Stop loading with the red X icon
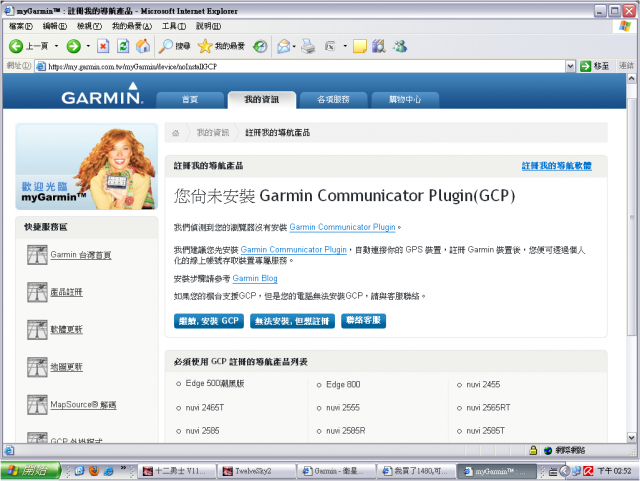 [103, 46]
